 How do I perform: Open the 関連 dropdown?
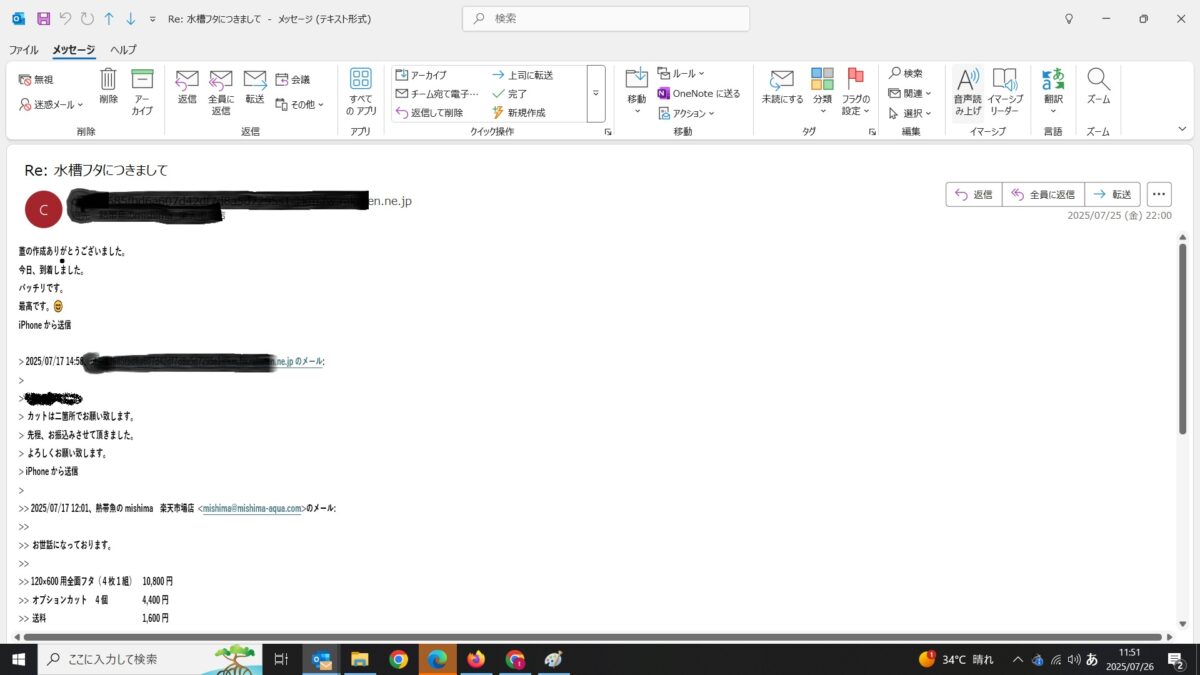pyautogui.click(x=910, y=93)
